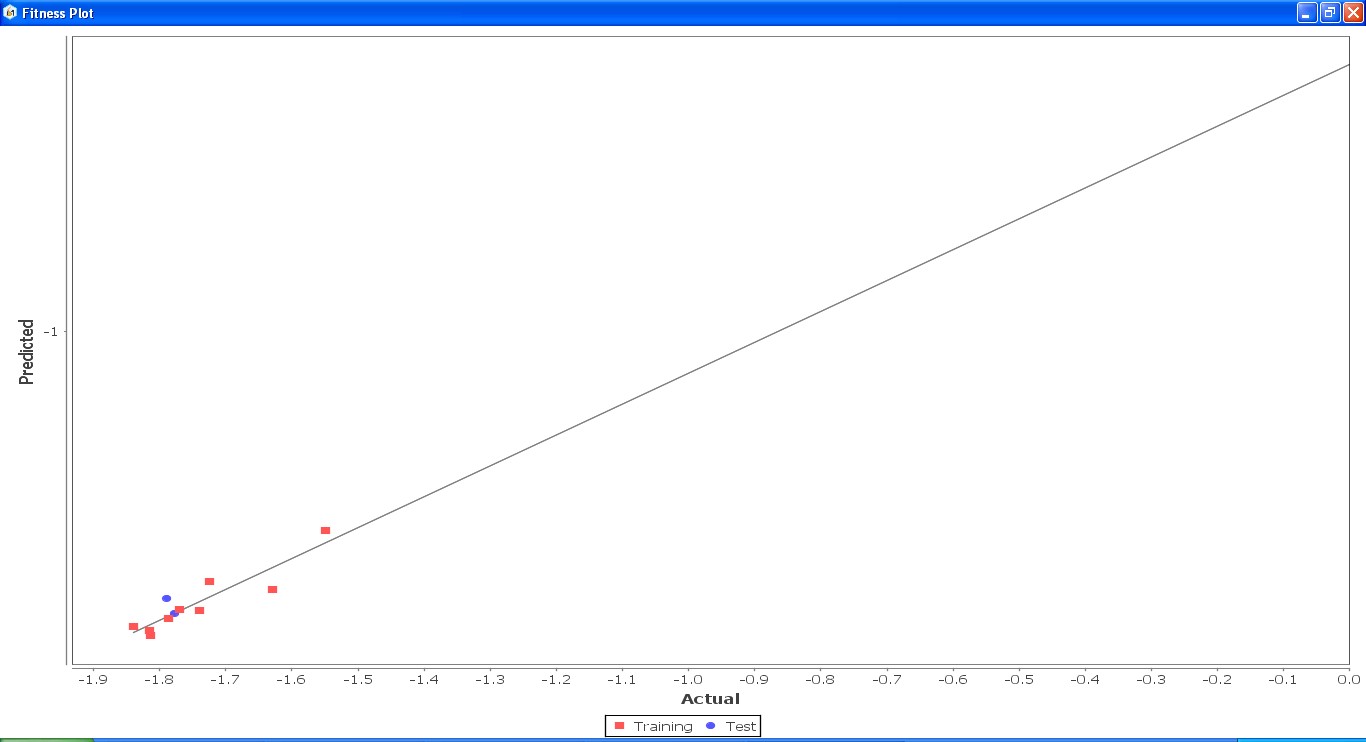Select the leftmost training point near -1.84
This screenshot has height=742, width=1366.
click(x=133, y=626)
